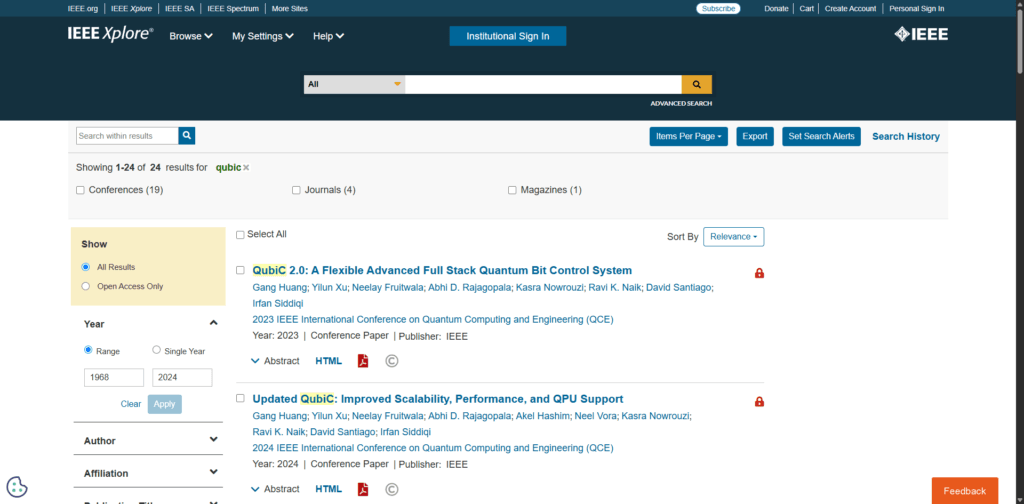Image resolution: width=1024 pixels, height=504 pixels.
Task: Click the 1968 start year field
Action: 114,377
